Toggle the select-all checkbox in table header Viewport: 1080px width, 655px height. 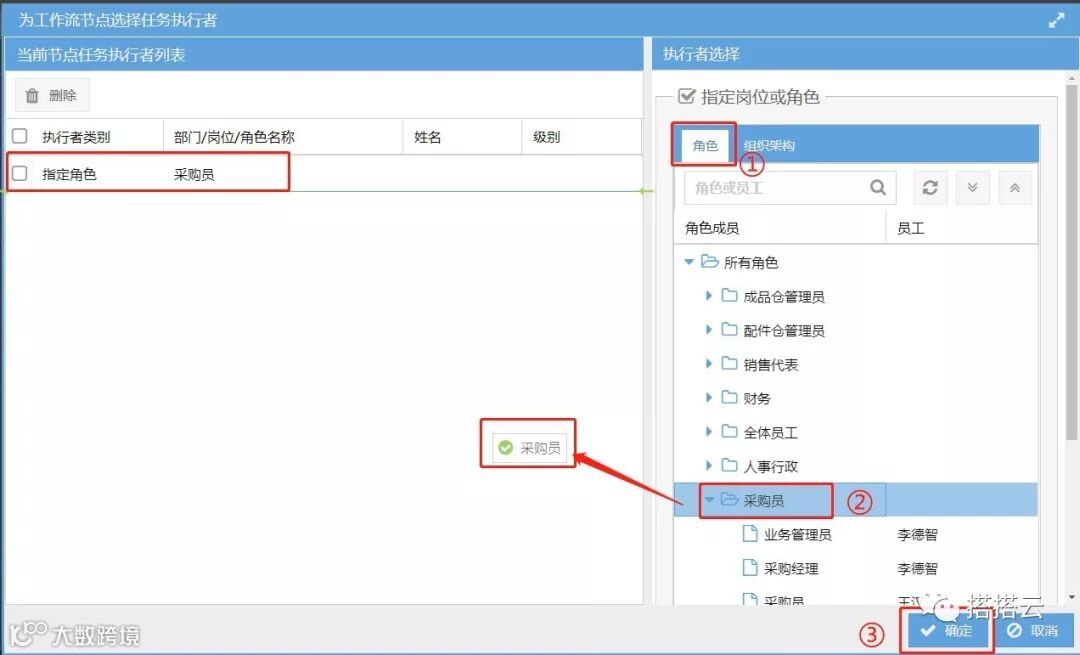tap(19, 136)
